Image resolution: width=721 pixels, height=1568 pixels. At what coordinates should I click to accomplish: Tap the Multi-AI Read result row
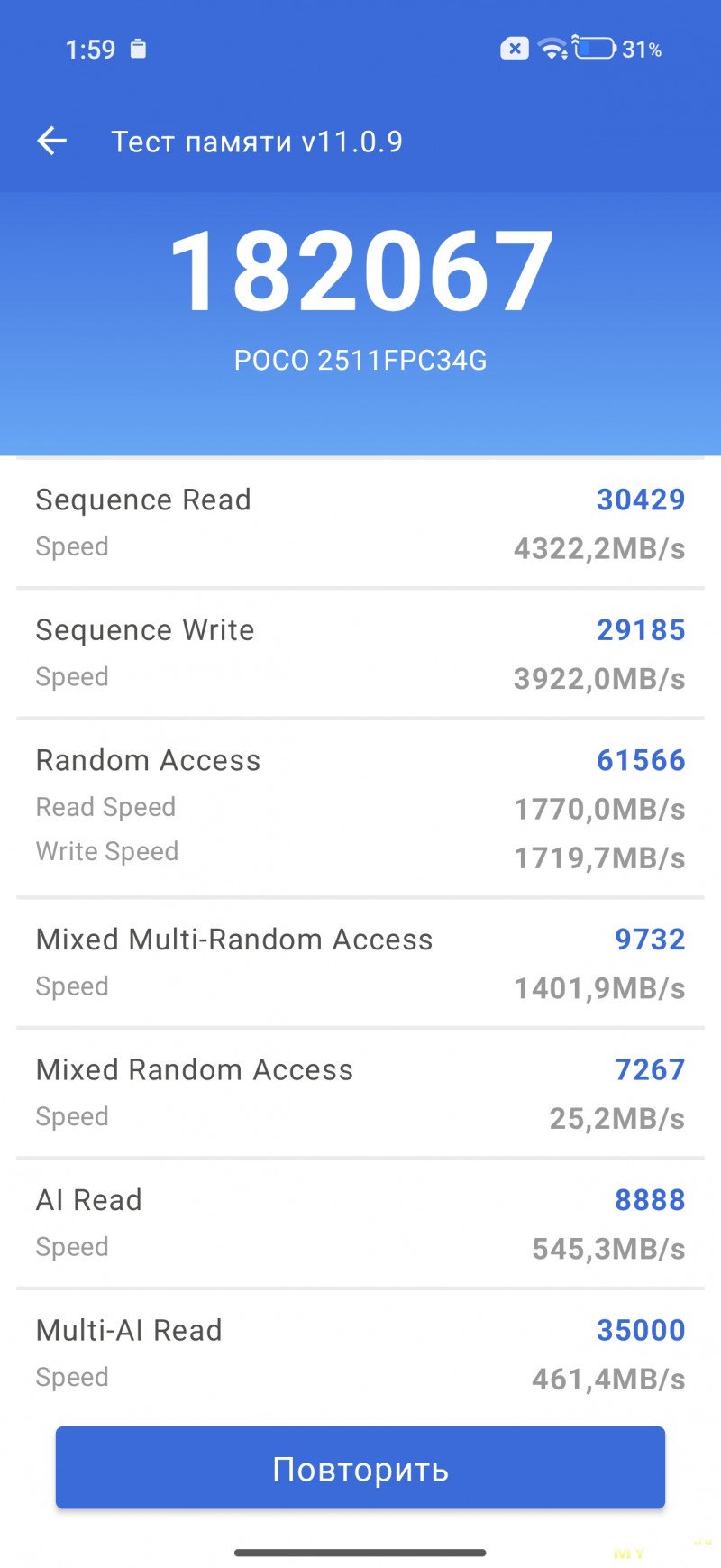point(360,1353)
